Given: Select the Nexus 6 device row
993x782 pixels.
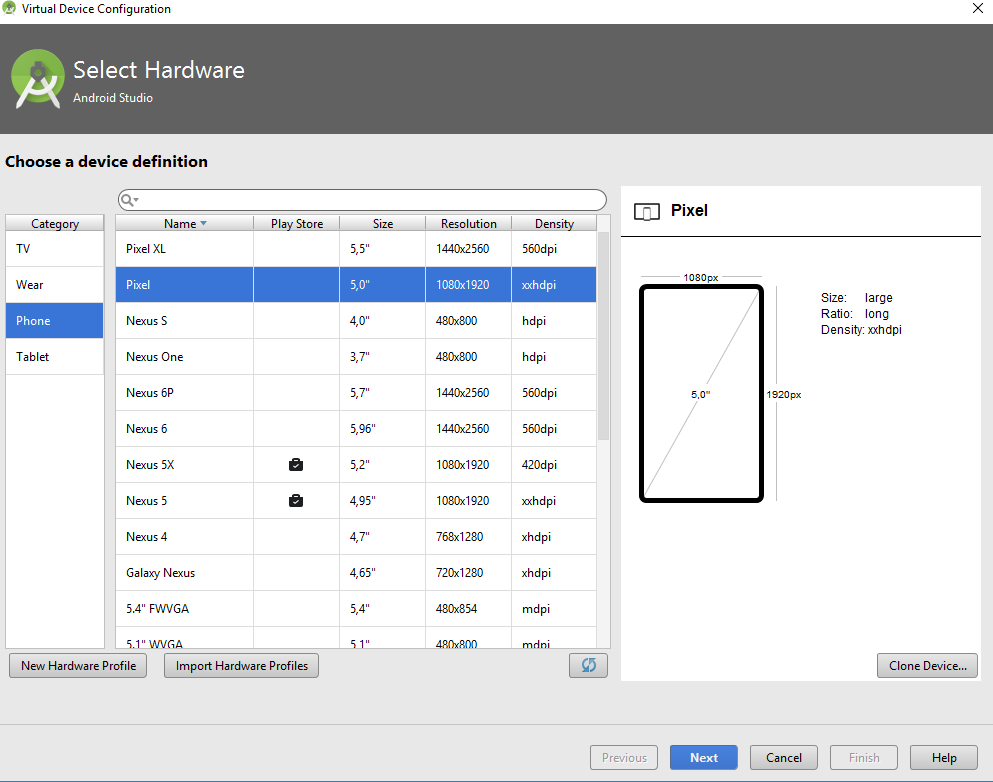Looking at the screenshot, I should coord(356,429).
